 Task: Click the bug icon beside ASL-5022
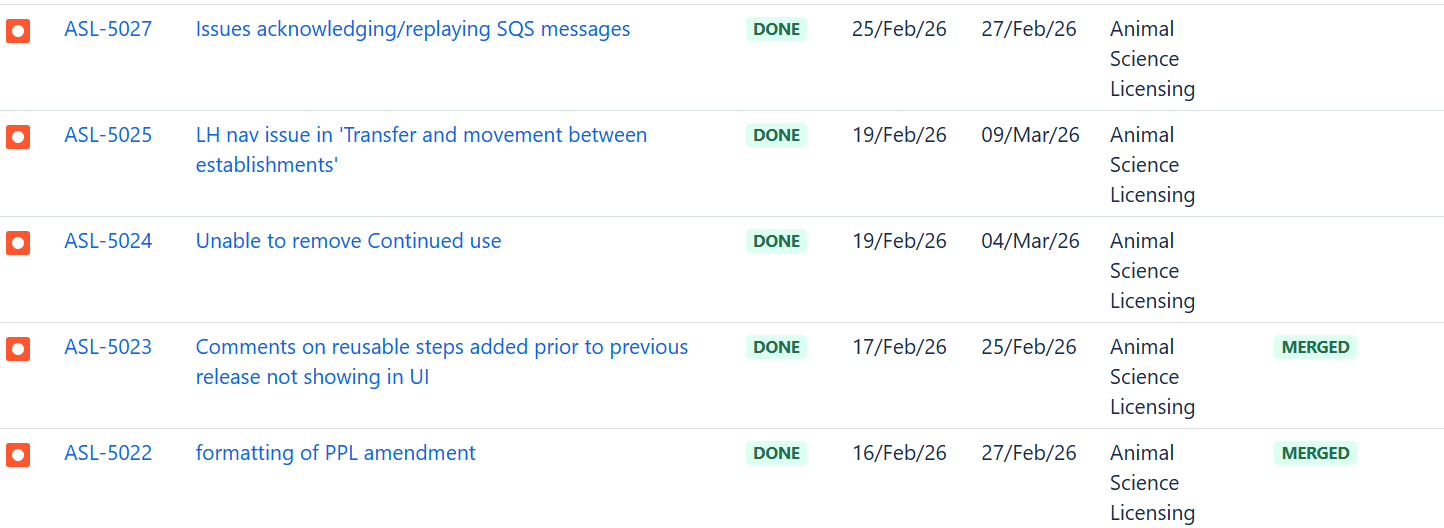[18, 455]
